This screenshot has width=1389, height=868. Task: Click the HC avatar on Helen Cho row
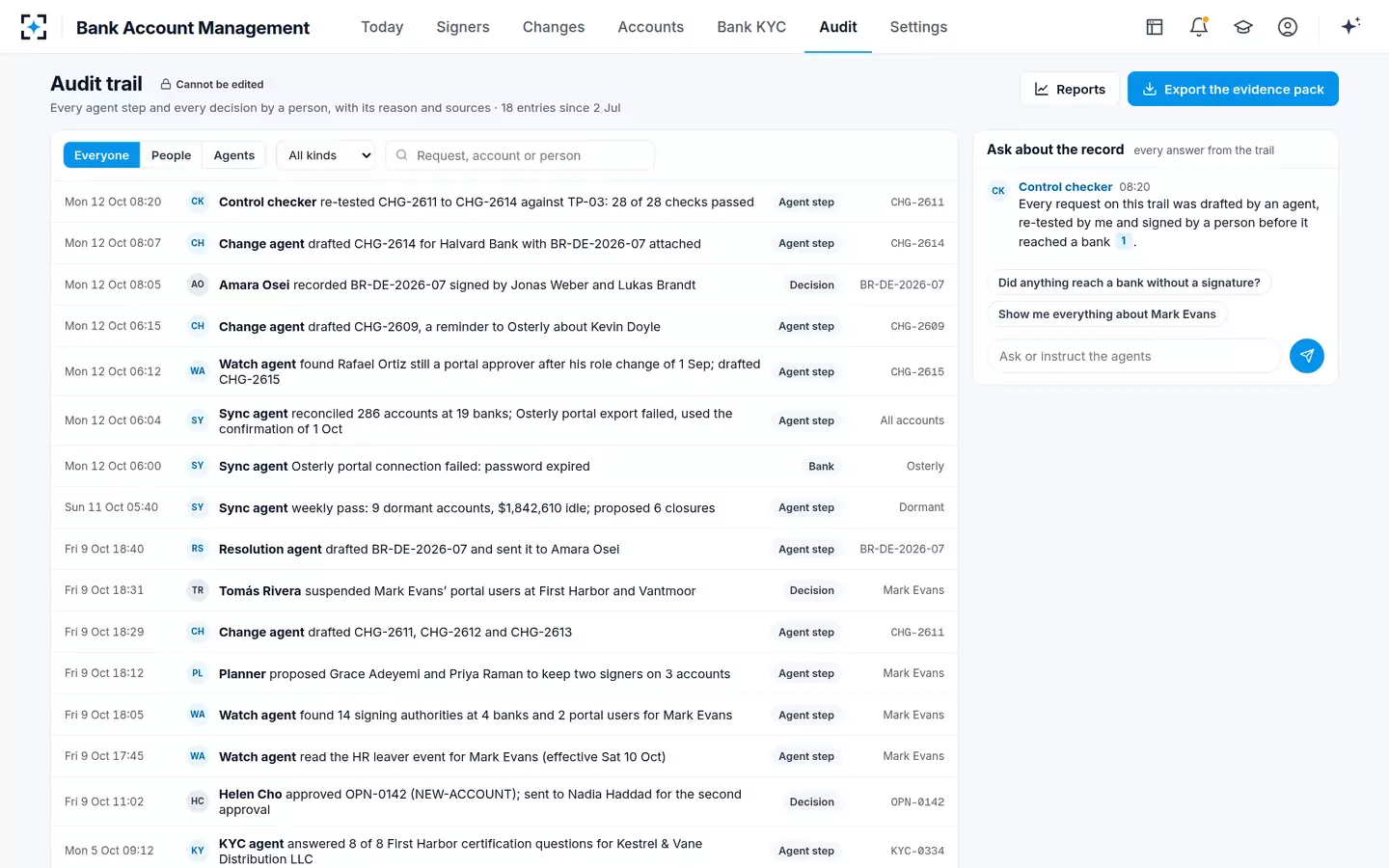(198, 801)
